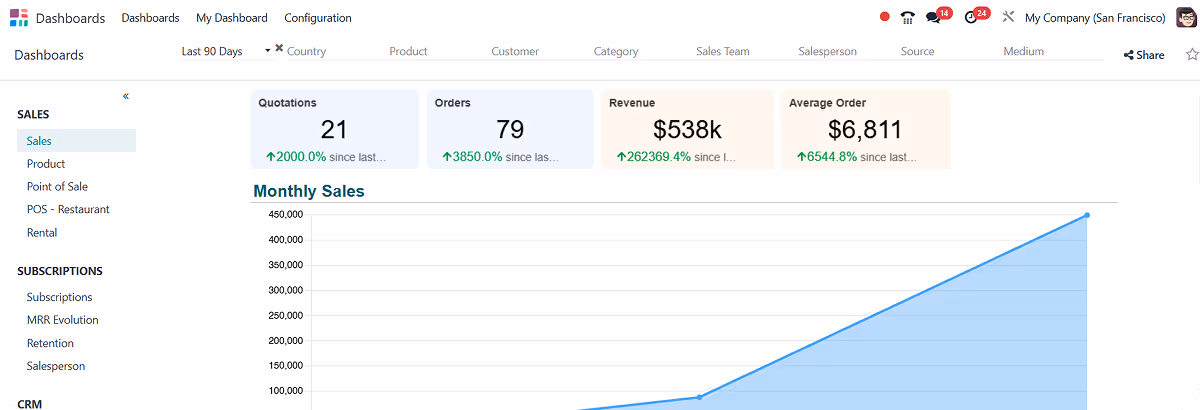Open the Source filter field
Viewport: 1200px width, 410px height.
click(945, 51)
